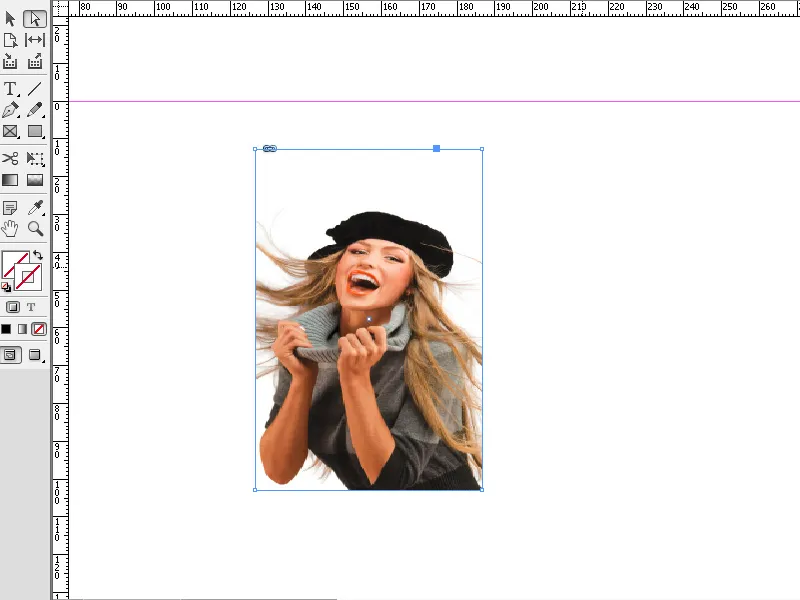Select the Eyedropper tool
This screenshot has height=600, width=800.
pyautogui.click(x=34, y=209)
